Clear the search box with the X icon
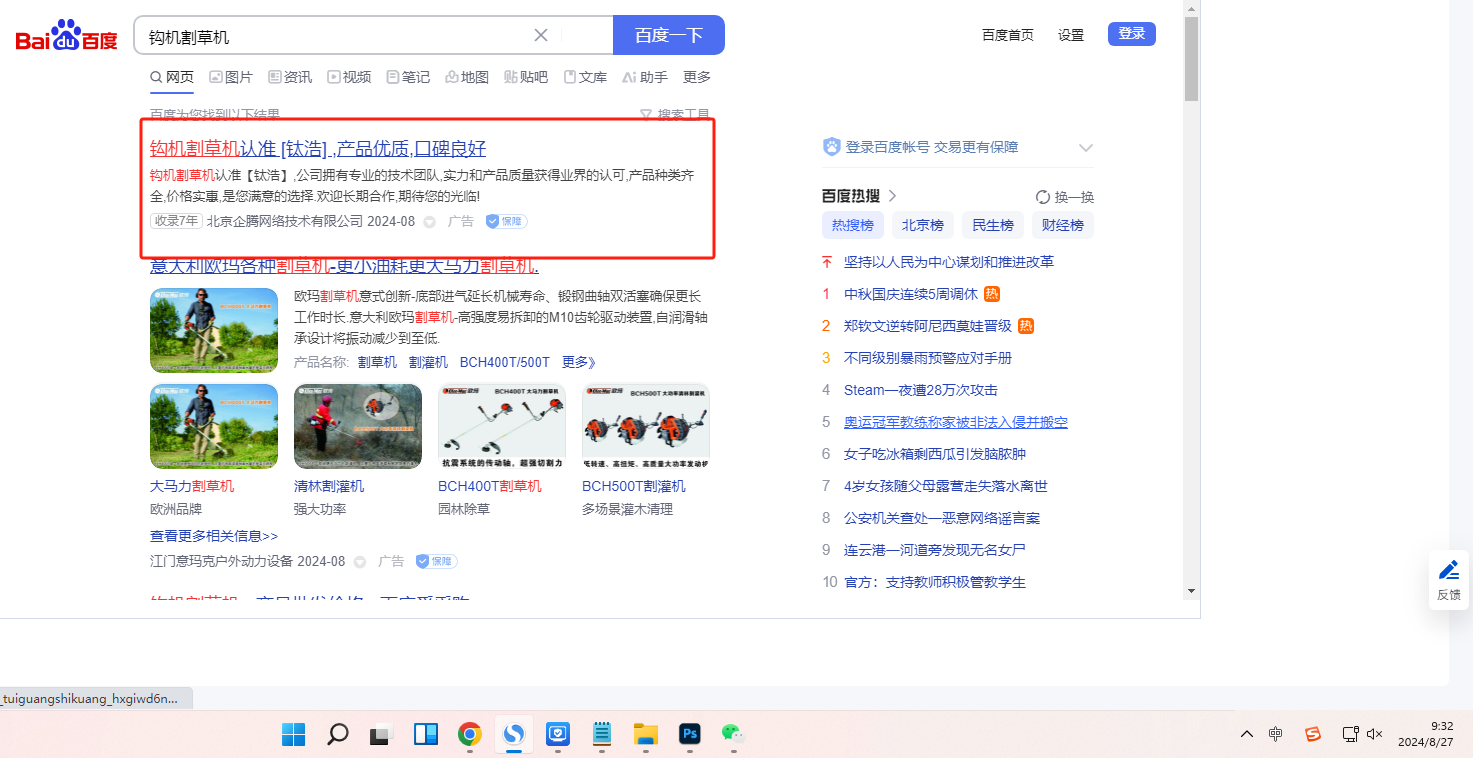The image size is (1473, 758). pos(541,35)
